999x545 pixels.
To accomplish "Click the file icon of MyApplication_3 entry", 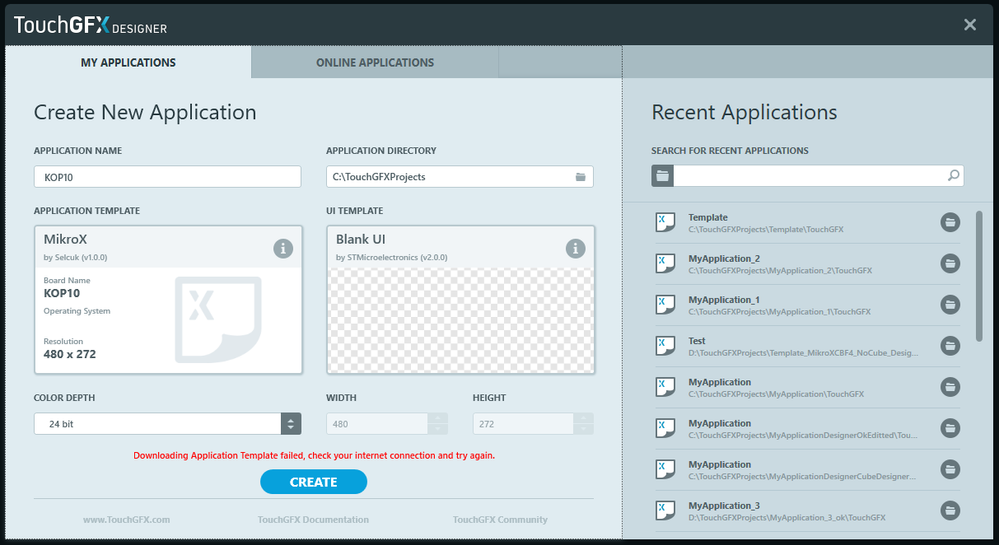I will 665,511.
